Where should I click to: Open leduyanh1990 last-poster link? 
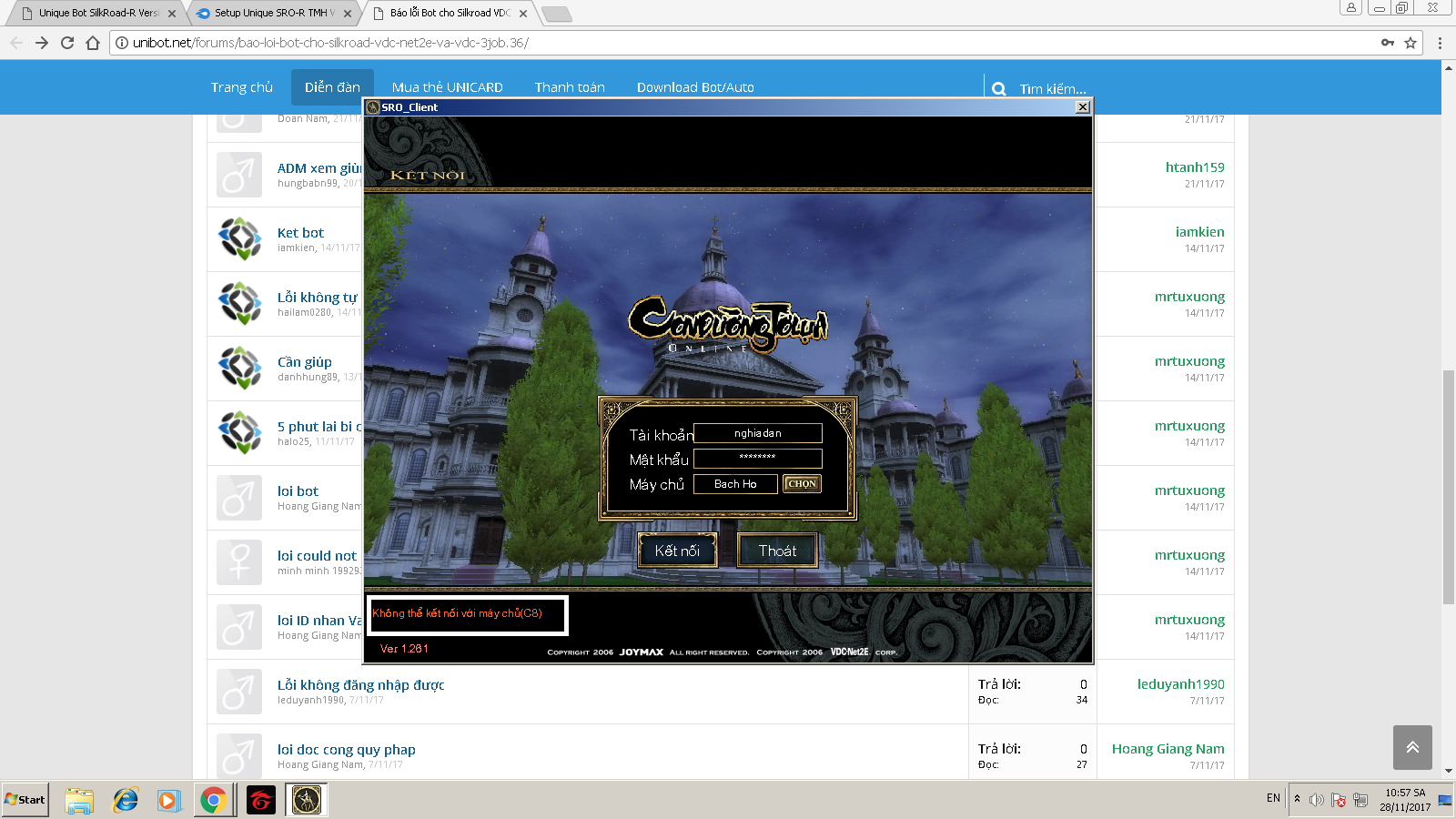point(1180,684)
